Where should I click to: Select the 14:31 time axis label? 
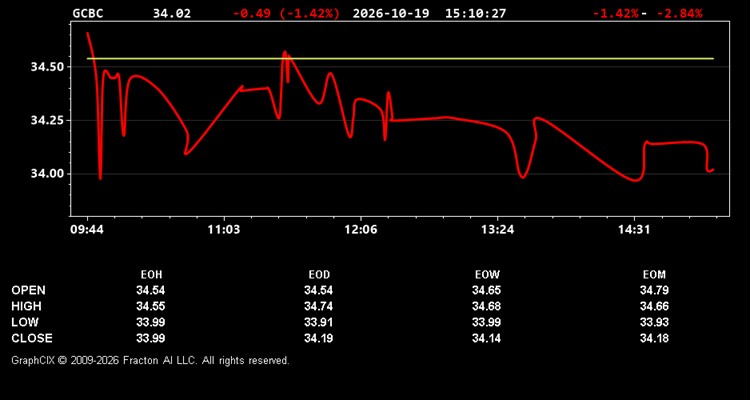[x=634, y=230]
